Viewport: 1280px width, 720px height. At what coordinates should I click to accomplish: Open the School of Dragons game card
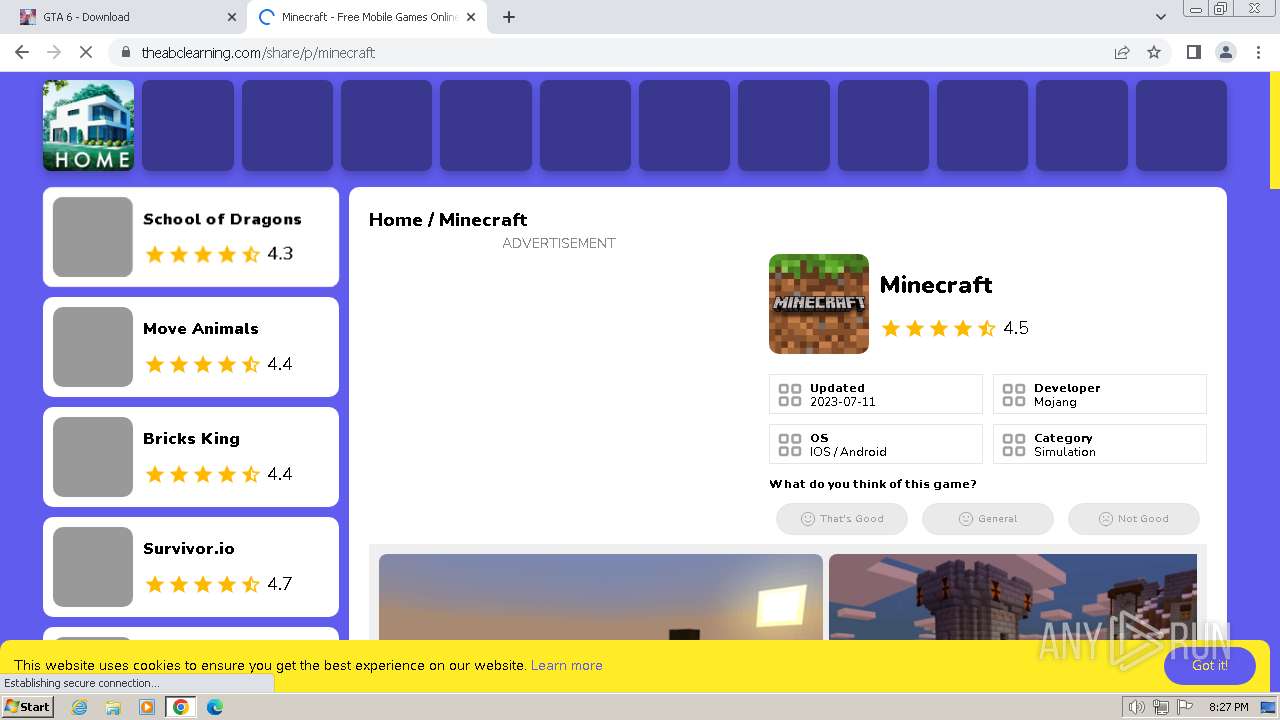click(191, 237)
